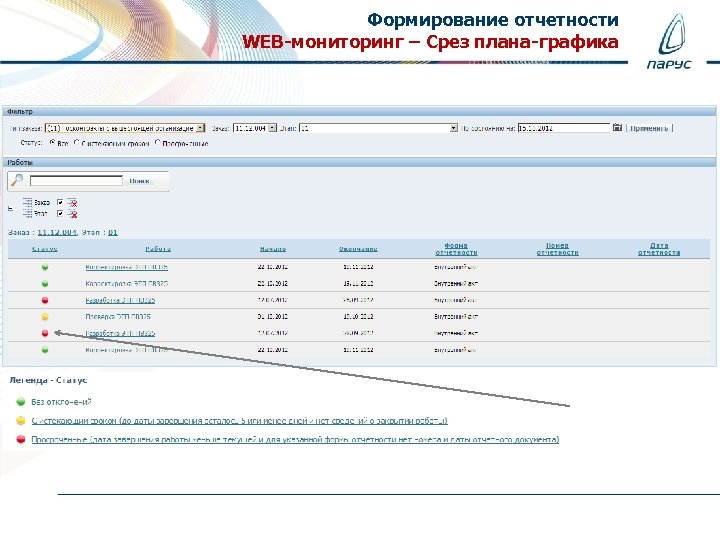The image size is (720, 540).
Task: Sort by Форма отчетности column header
Action: [x=456, y=249]
